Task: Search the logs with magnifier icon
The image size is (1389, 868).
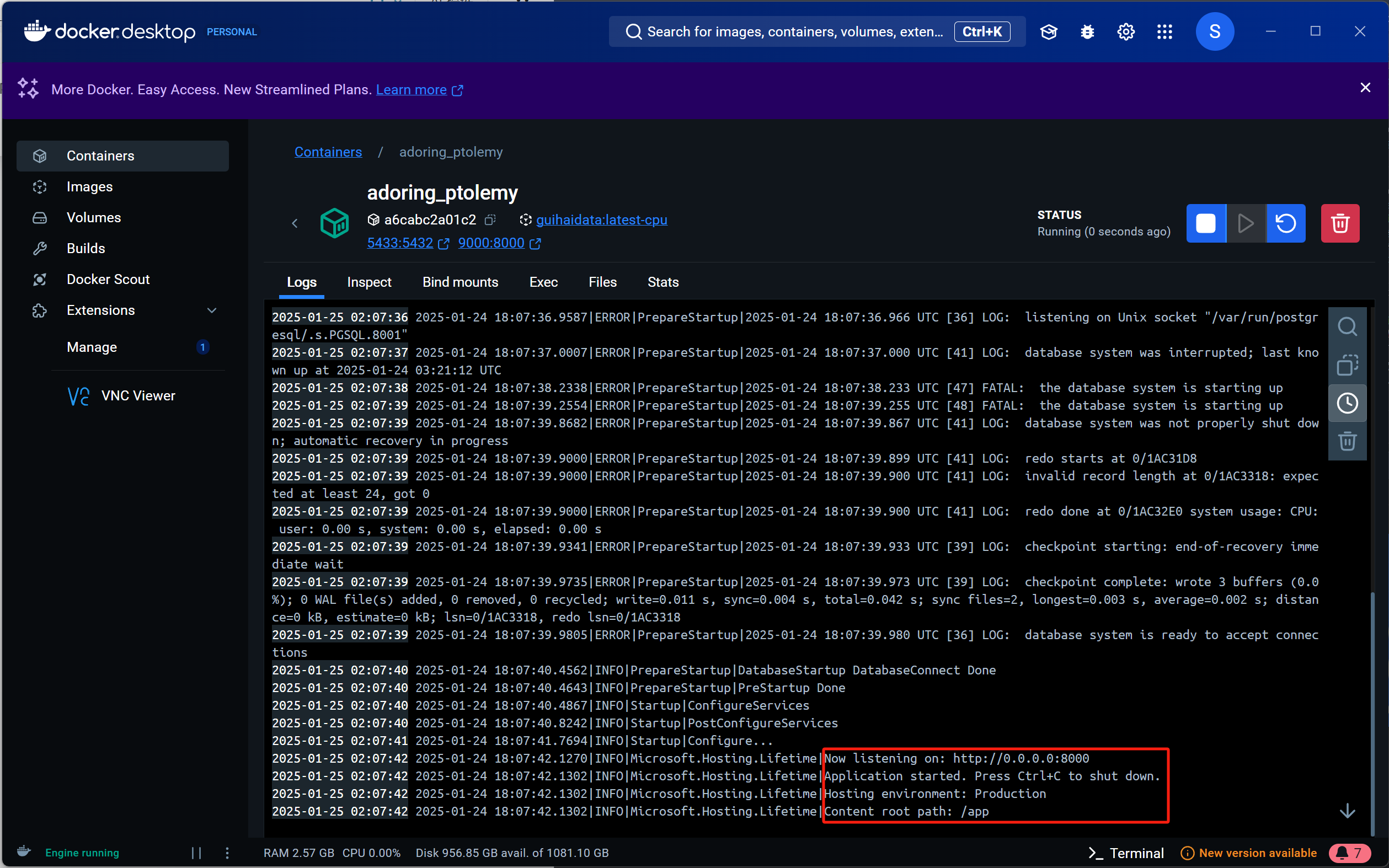Action: [x=1347, y=326]
